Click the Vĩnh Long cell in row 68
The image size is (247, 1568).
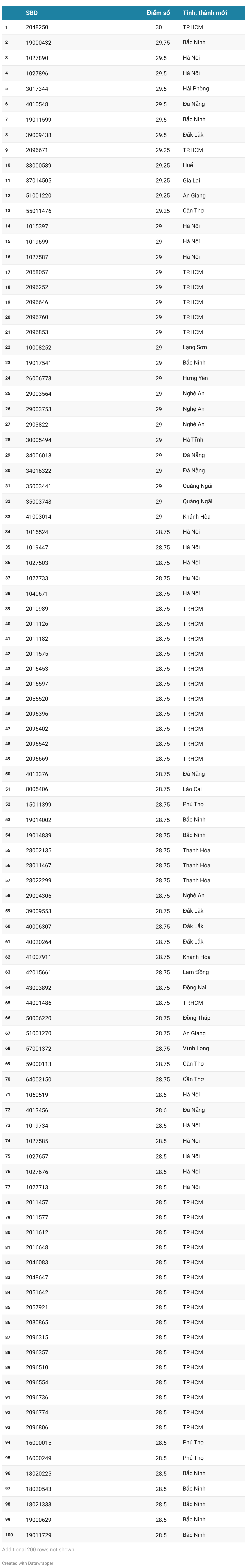point(196,1048)
